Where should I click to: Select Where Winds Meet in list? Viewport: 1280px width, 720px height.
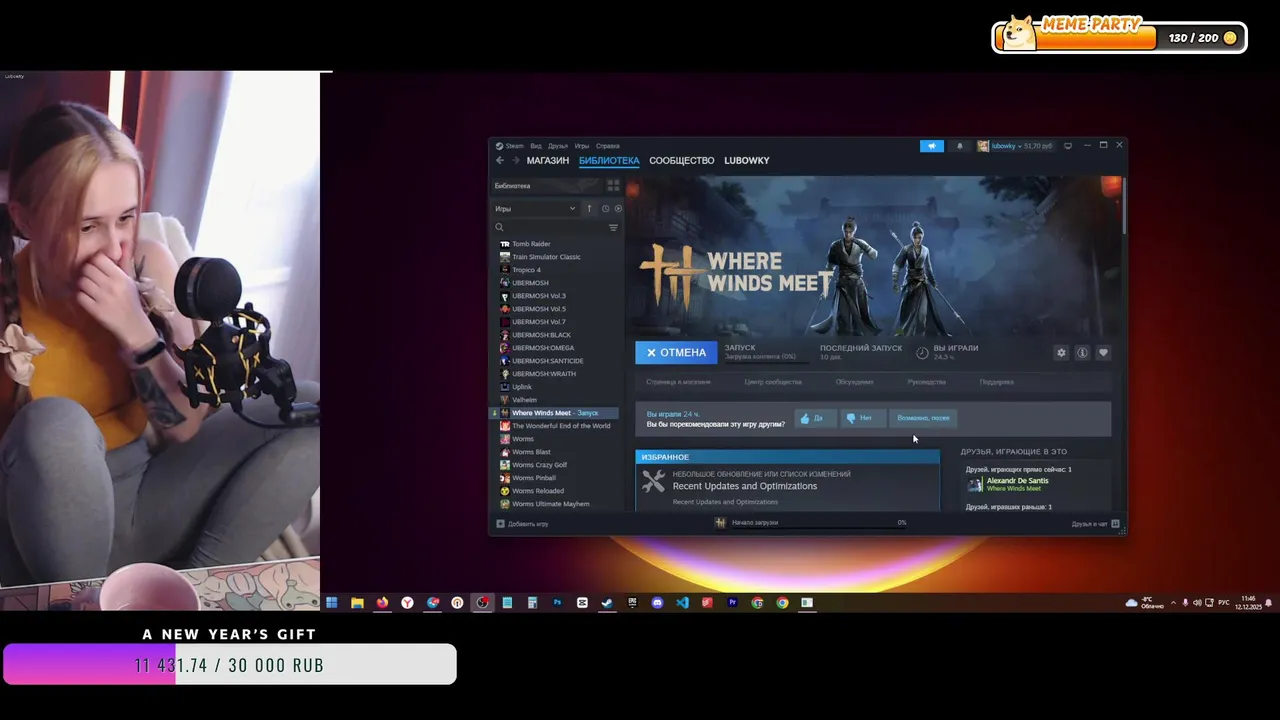[555, 413]
